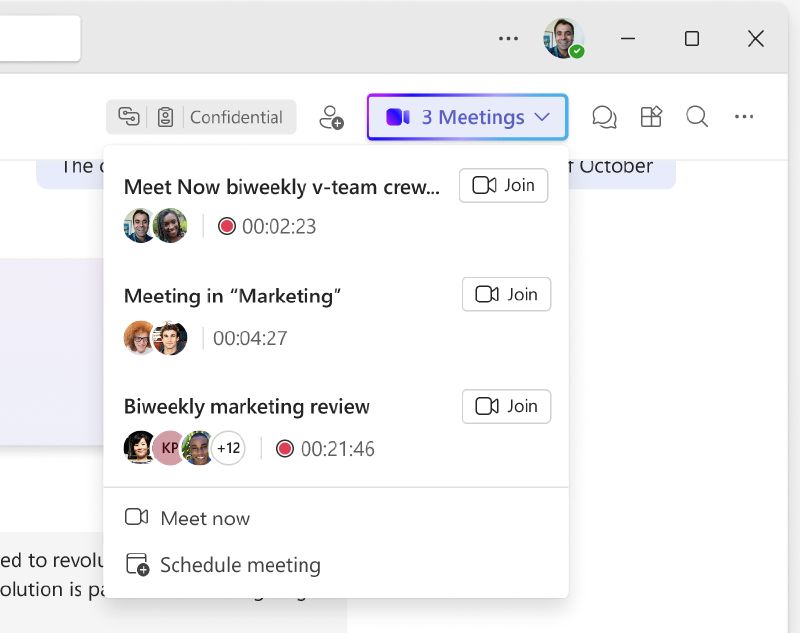Click the copy link icon before Confidential
This screenshot has width=800, height=633.
pyautogui.click(x=128, y=117)
